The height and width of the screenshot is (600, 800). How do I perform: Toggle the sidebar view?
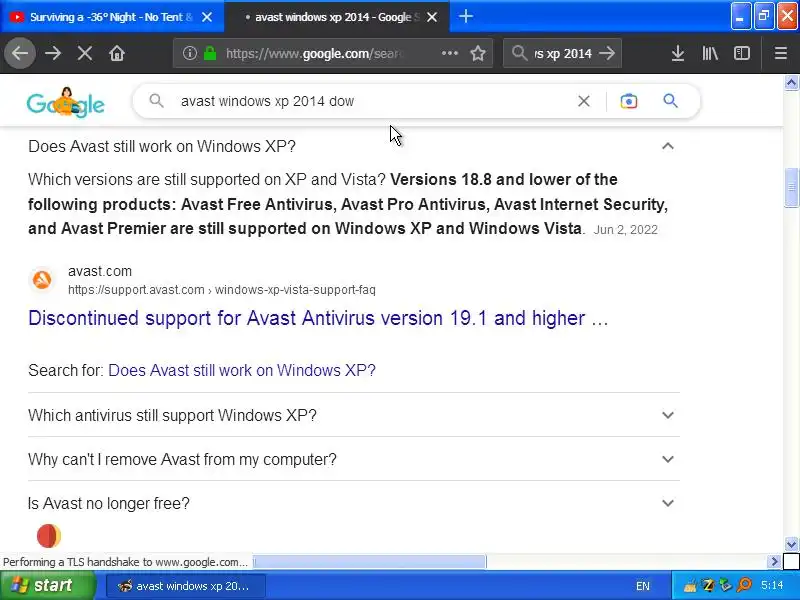tap(741, 53)
